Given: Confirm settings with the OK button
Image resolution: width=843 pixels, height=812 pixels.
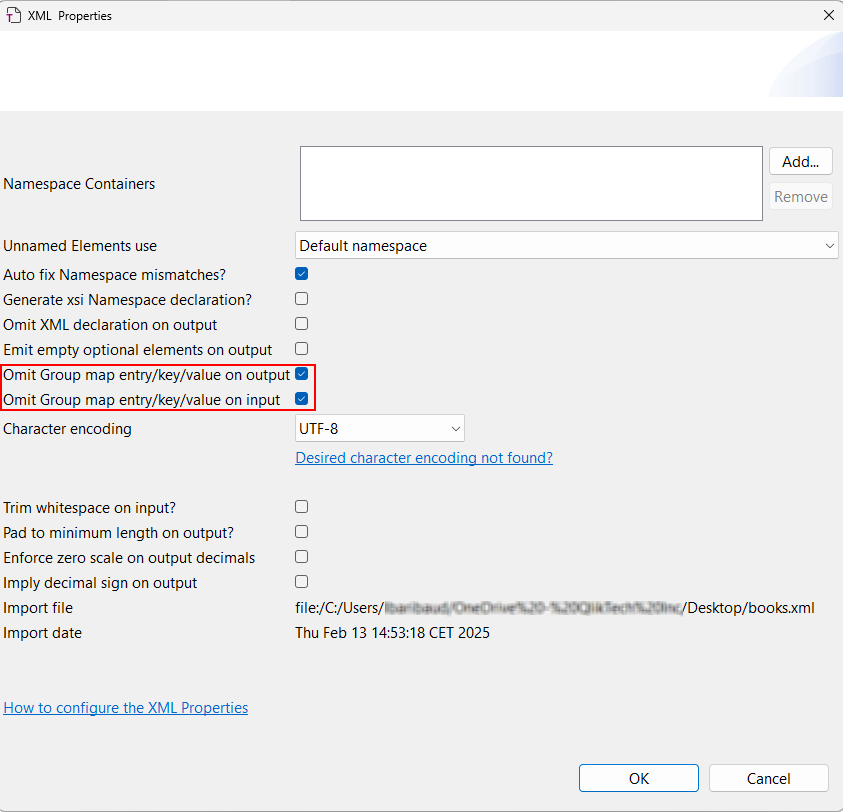Looking at the screenshot, I should pos(638,778).
